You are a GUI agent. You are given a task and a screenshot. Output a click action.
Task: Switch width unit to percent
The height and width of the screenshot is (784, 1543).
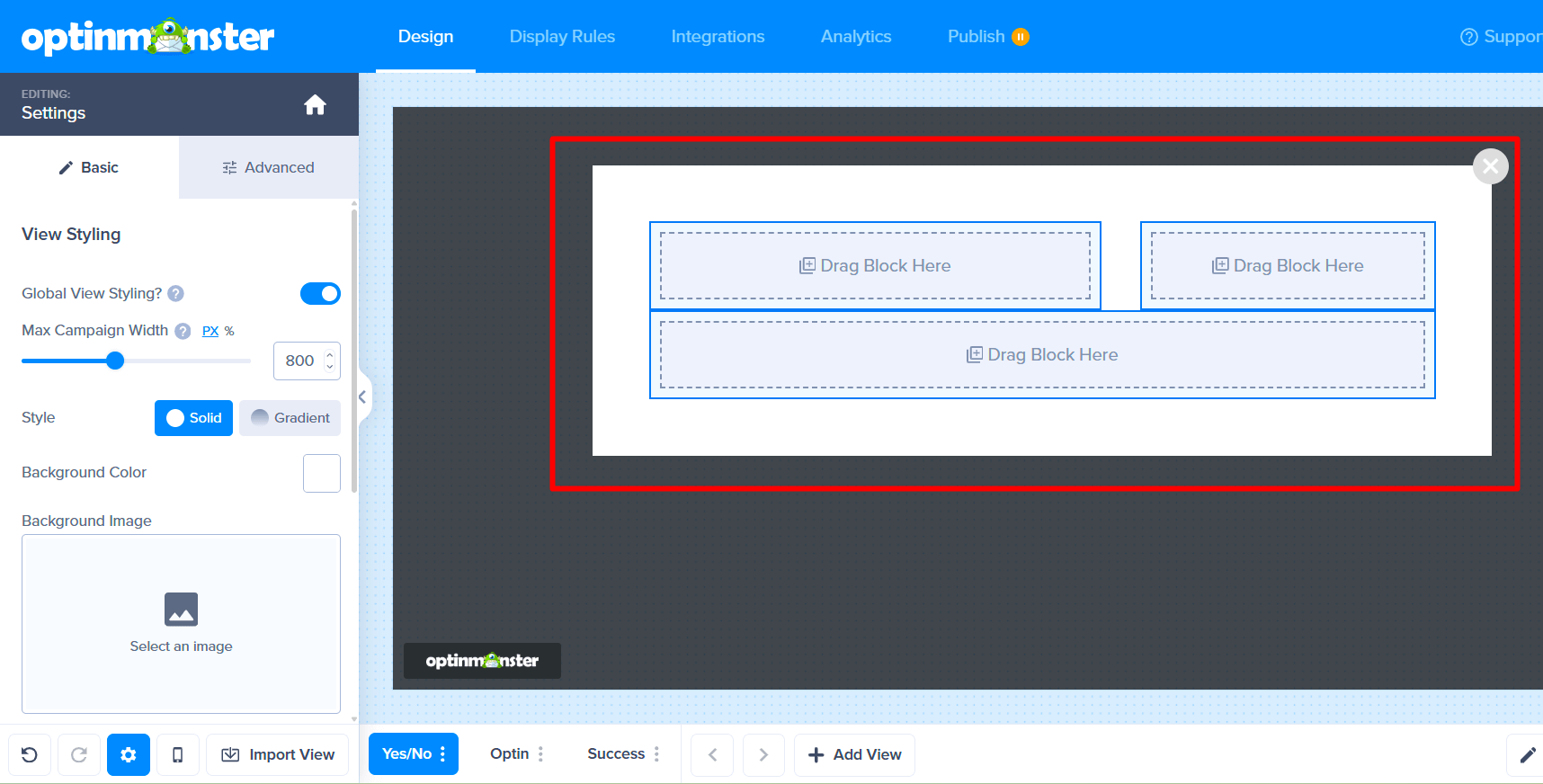click(229, 331)
